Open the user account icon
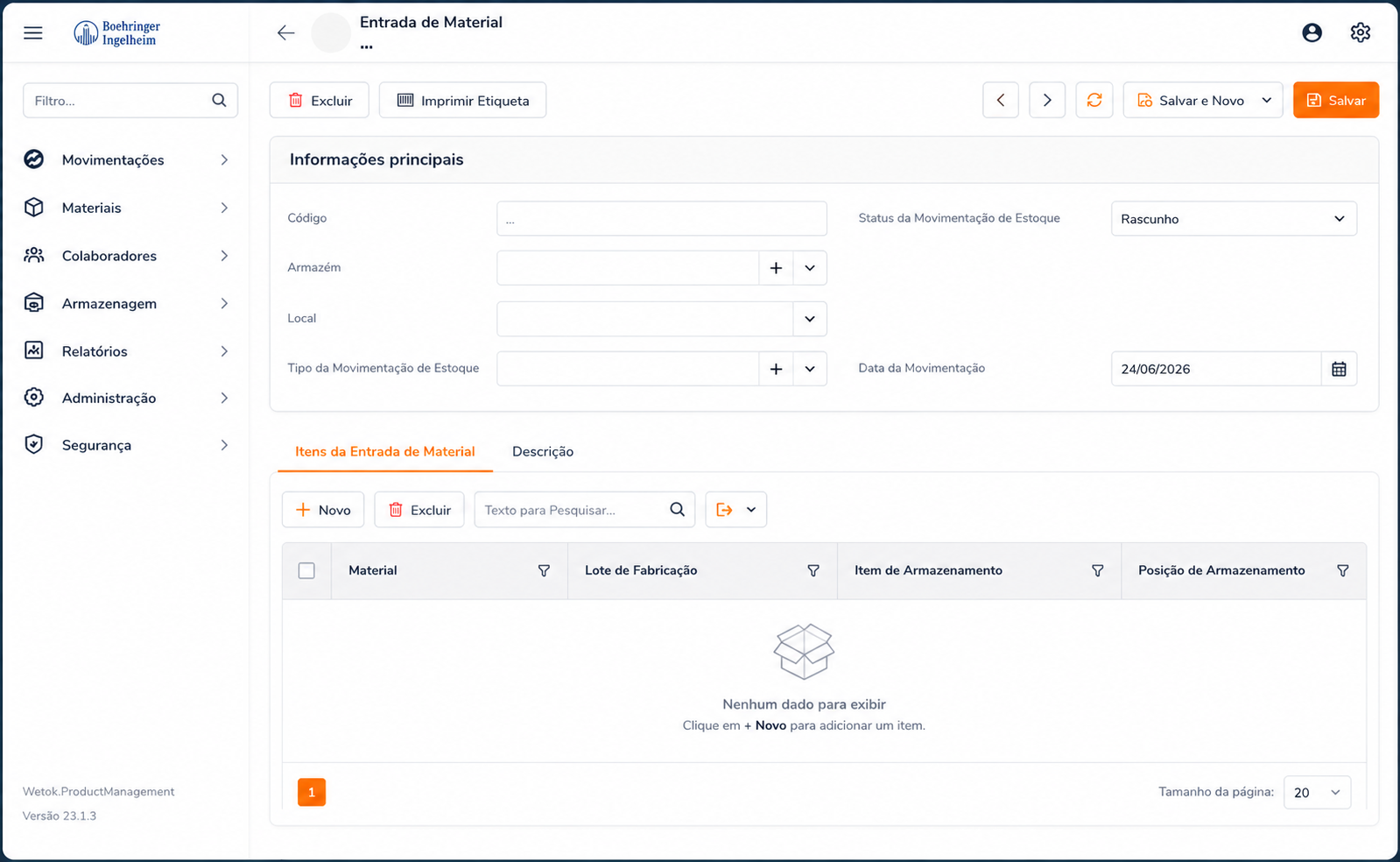Viewport: 1400px width, 862px height. pos(1312,33)
